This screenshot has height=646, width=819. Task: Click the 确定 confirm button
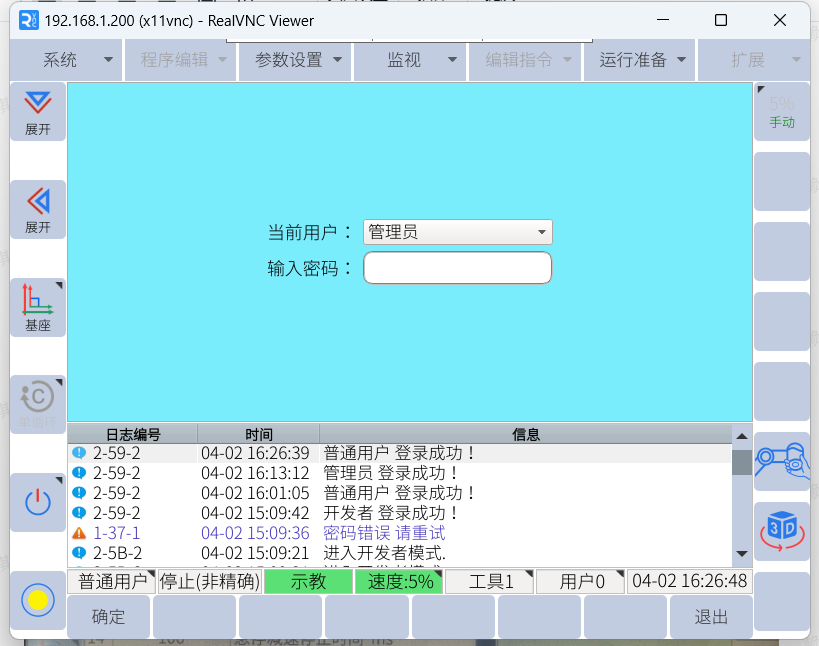coord(108,617)
